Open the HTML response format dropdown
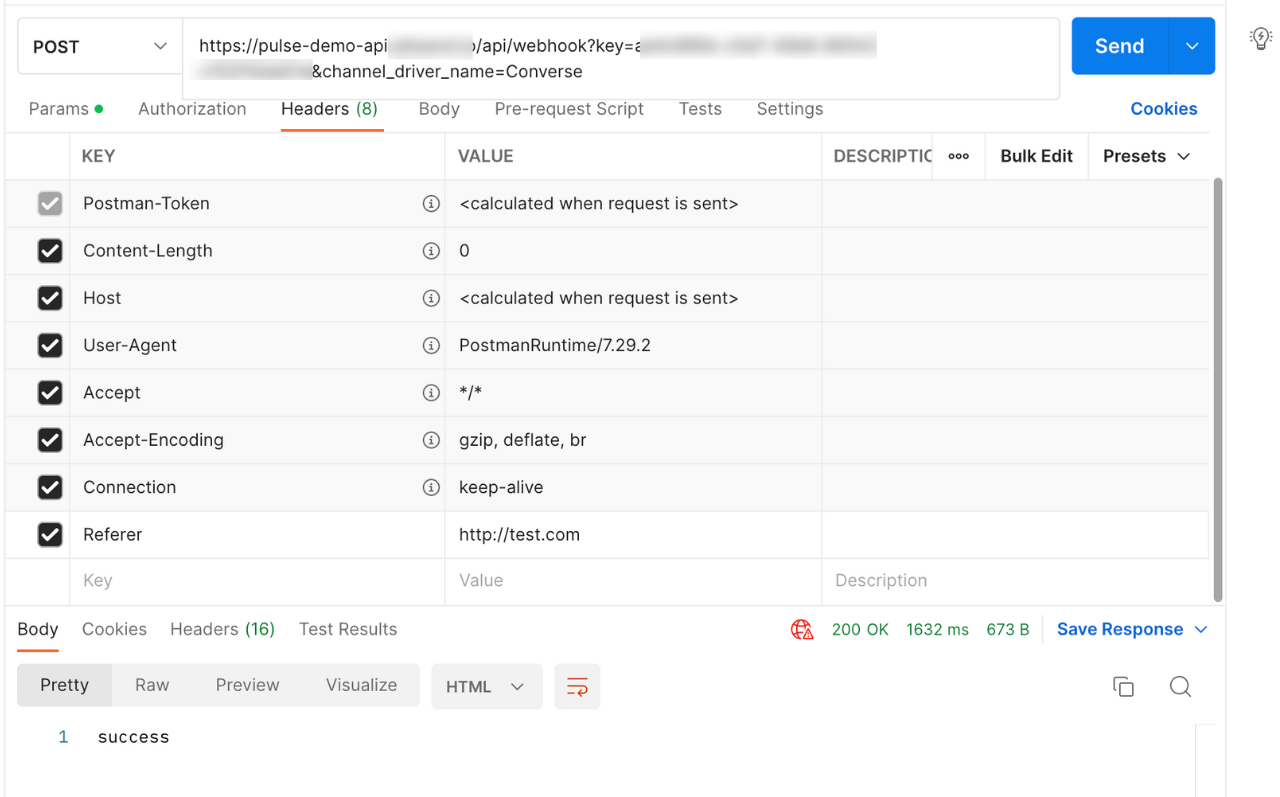 pyautogui.click(x=487, y=686)
